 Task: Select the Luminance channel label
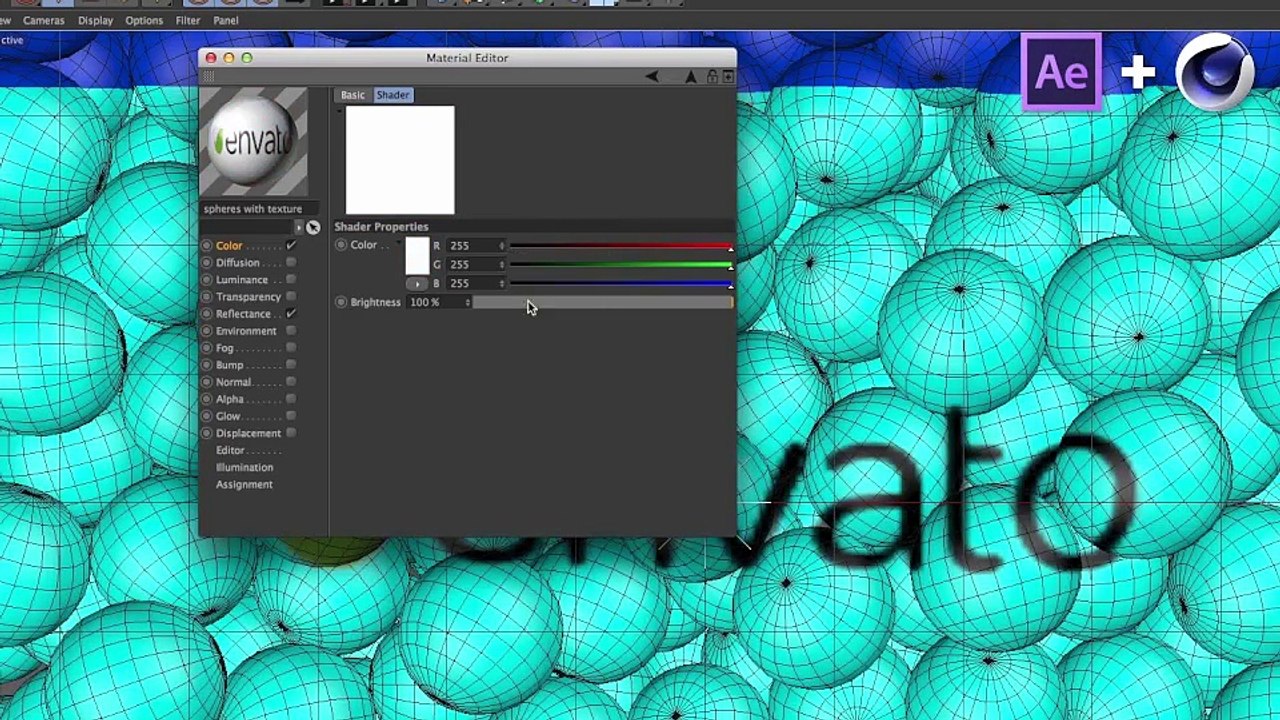coord(242,280)
